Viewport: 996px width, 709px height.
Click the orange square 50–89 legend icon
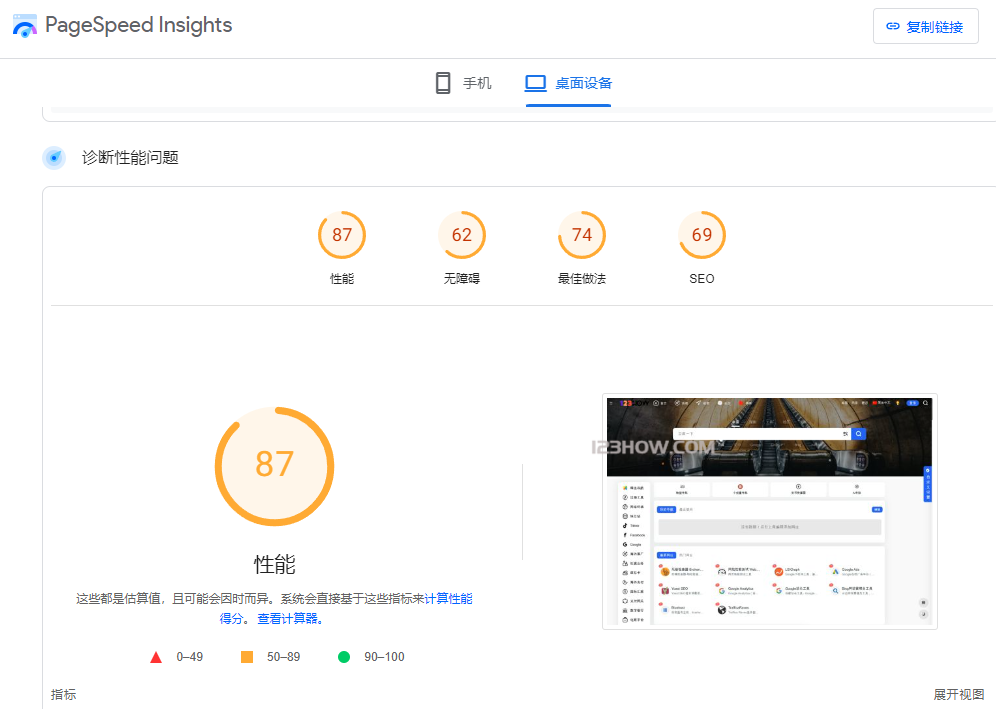click(x=247, y=657)
